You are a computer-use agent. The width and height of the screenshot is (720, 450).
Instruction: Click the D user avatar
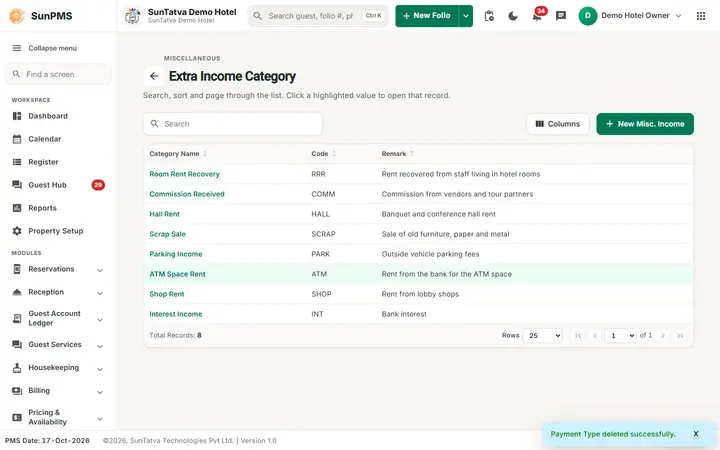pyautogui.click(x=588, y=16)
